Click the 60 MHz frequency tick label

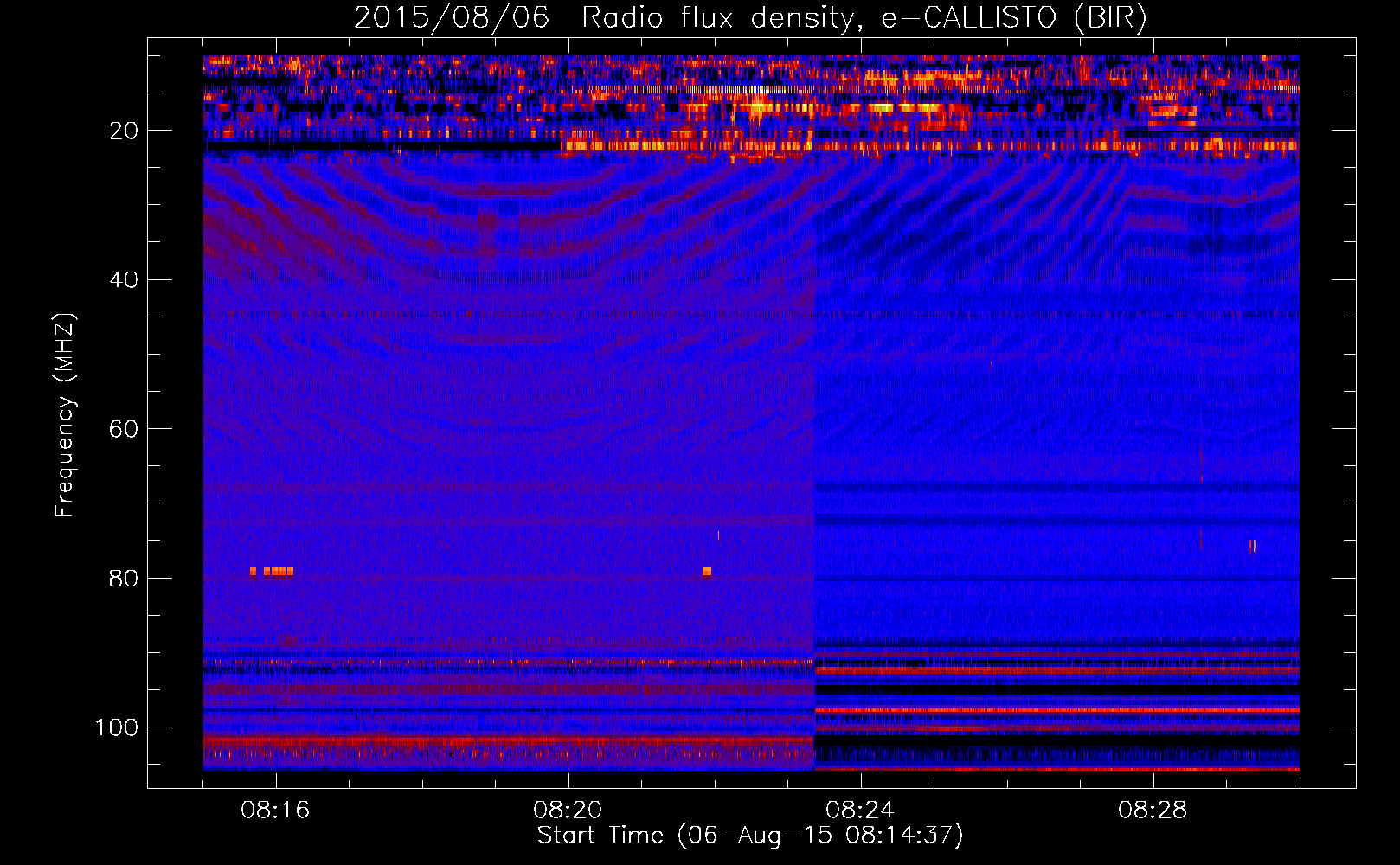[124, 429]
